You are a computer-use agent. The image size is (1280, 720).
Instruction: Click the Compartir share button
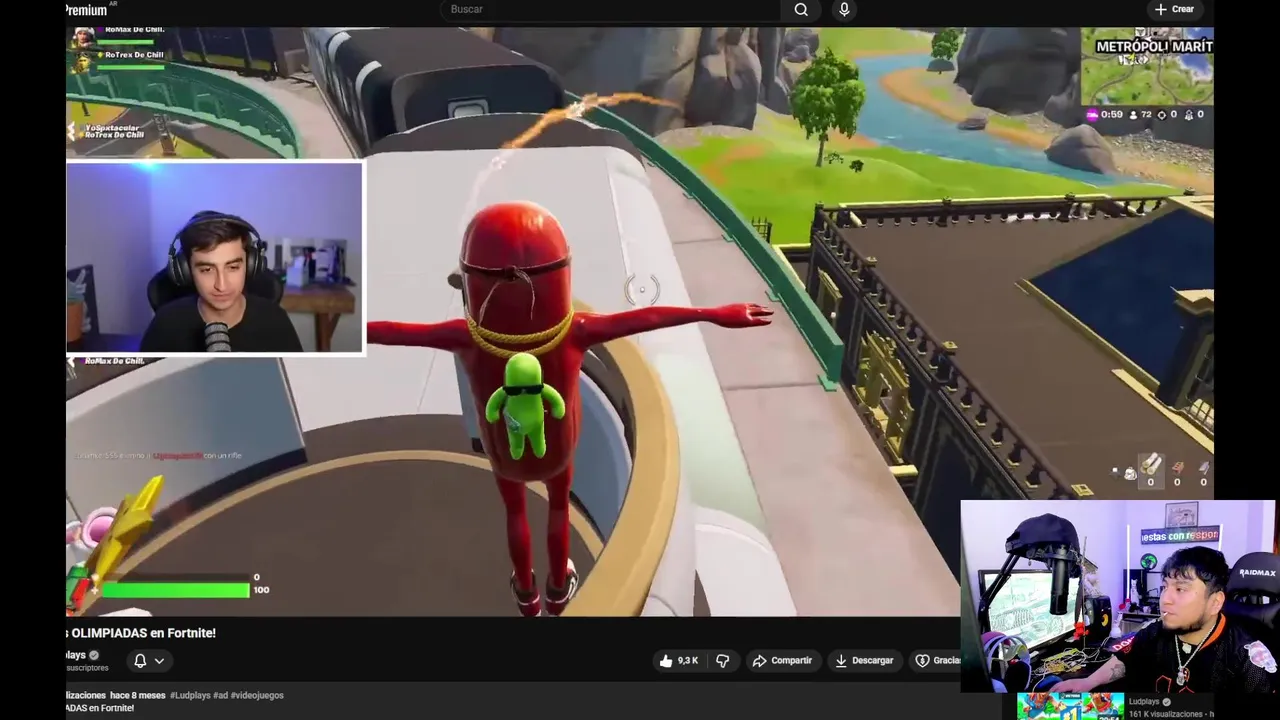(782, 660)
